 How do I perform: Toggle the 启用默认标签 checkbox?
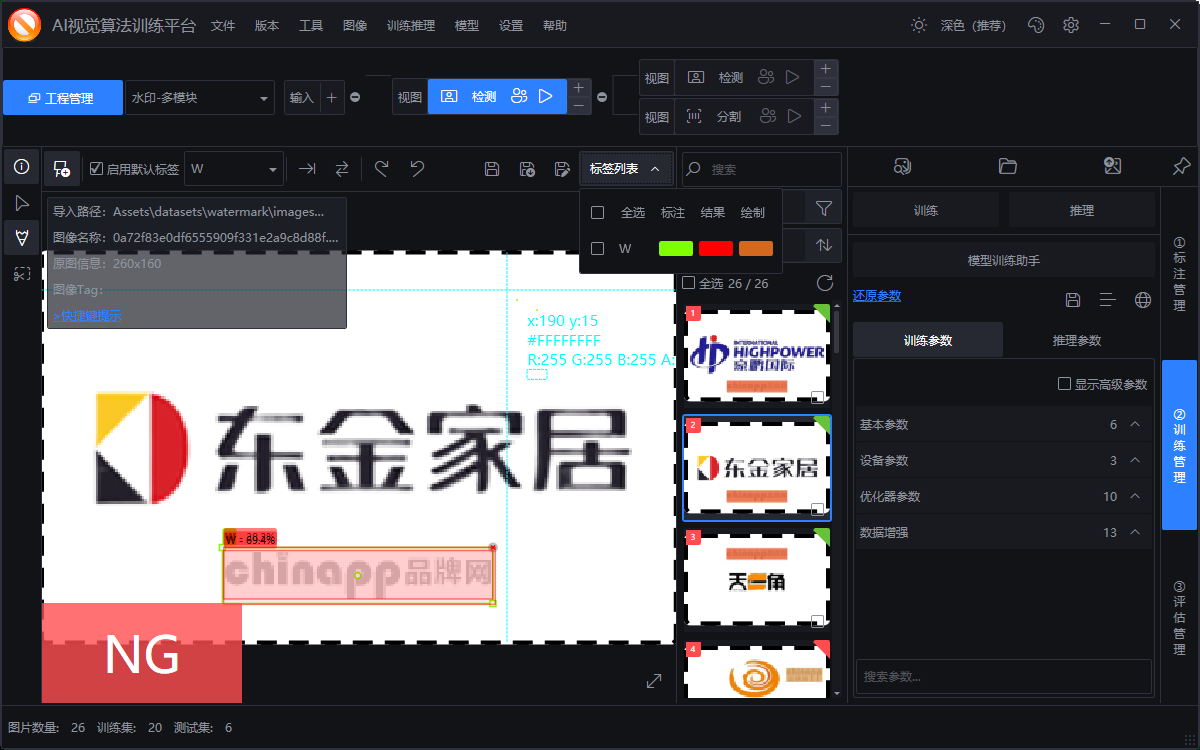pyautogui.click(x=96, y=169)
